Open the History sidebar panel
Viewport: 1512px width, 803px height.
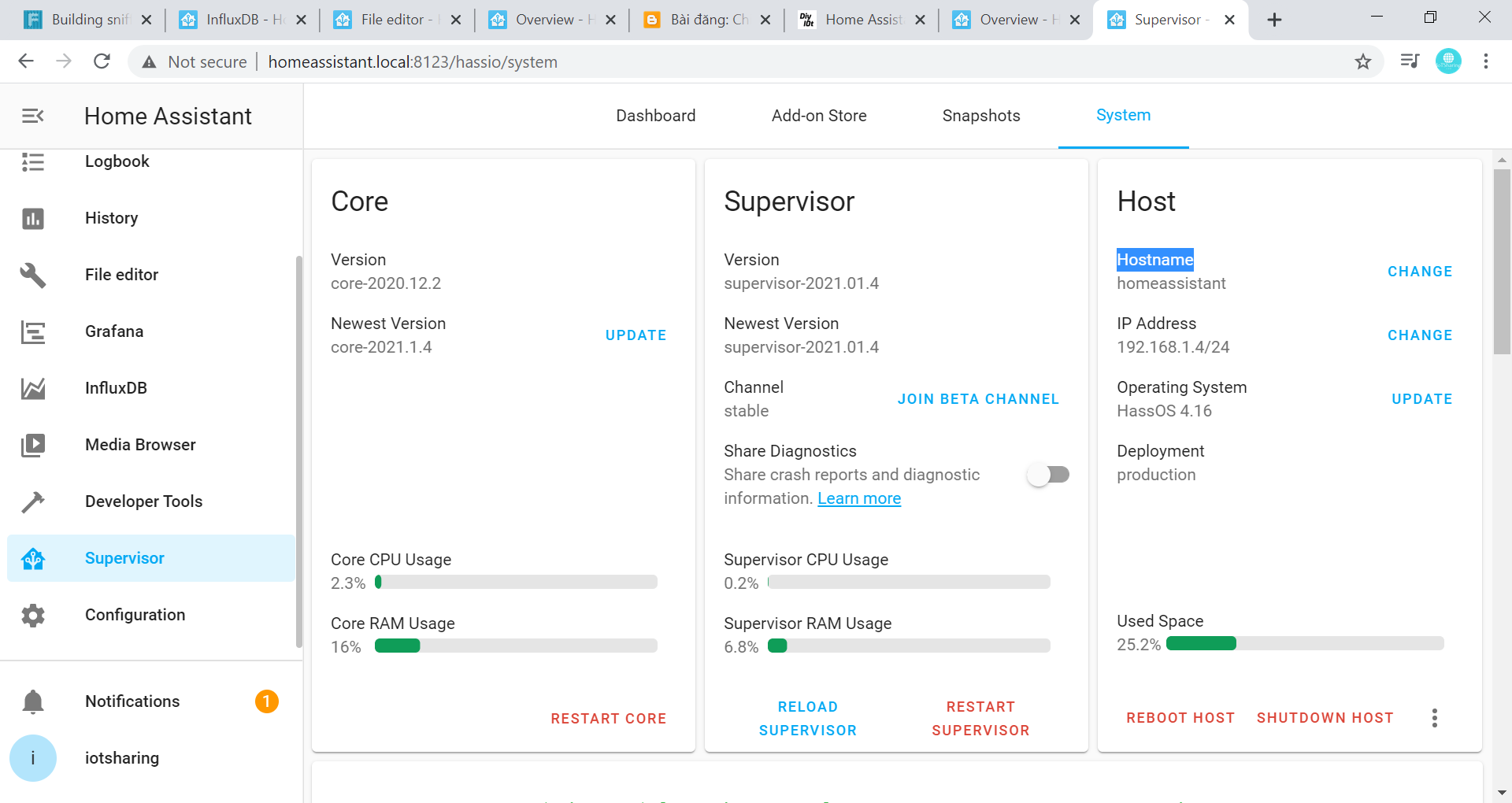pyautogui.click(x=111, y=218)
